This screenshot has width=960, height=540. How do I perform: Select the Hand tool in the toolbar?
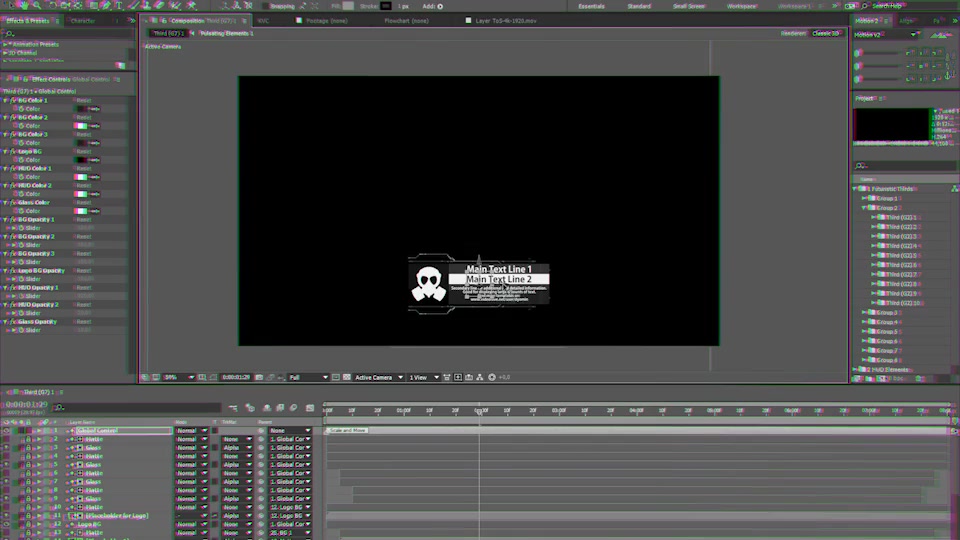[24, 6]
